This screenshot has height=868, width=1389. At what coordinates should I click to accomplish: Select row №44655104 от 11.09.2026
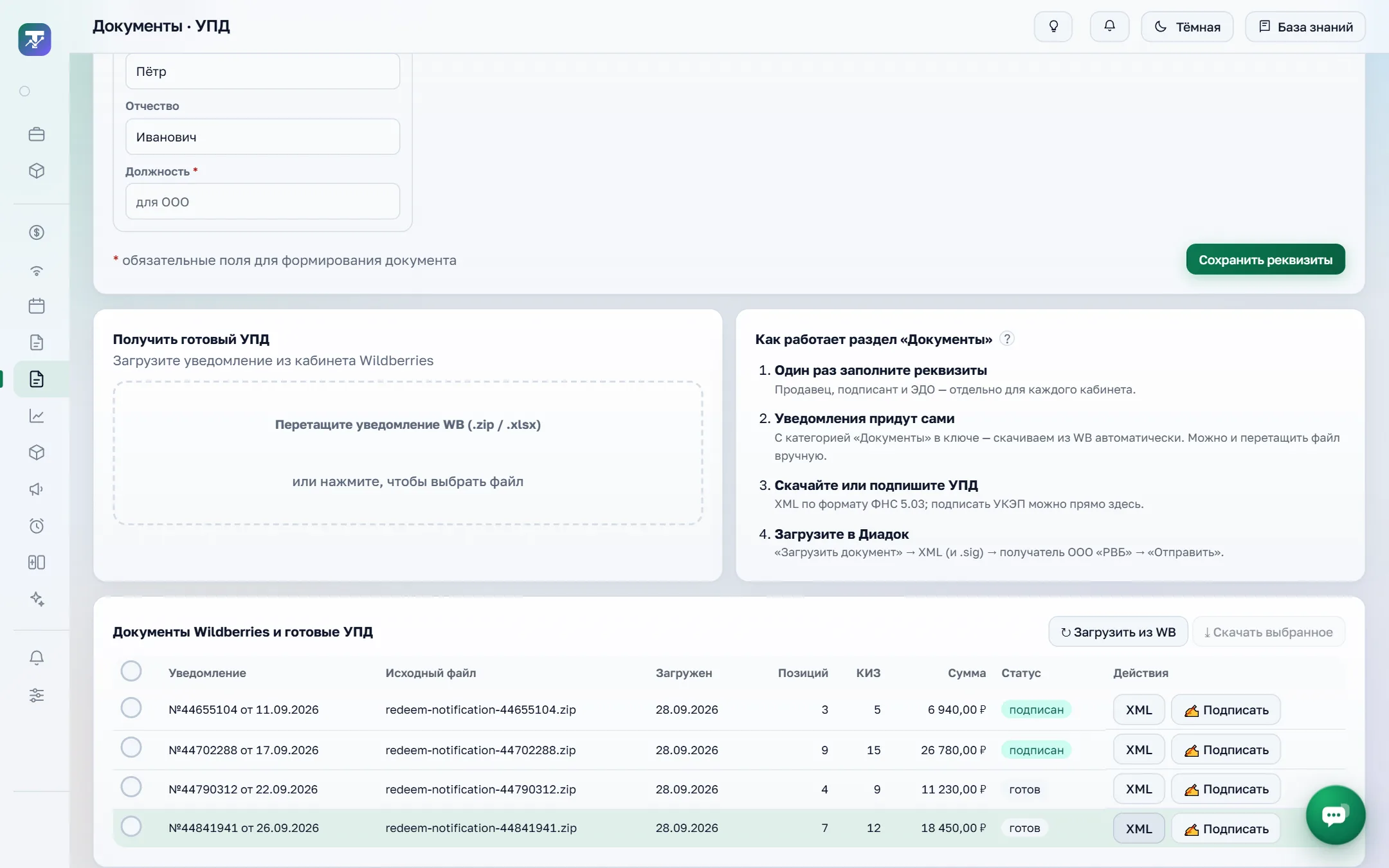(x=131, y=708)
